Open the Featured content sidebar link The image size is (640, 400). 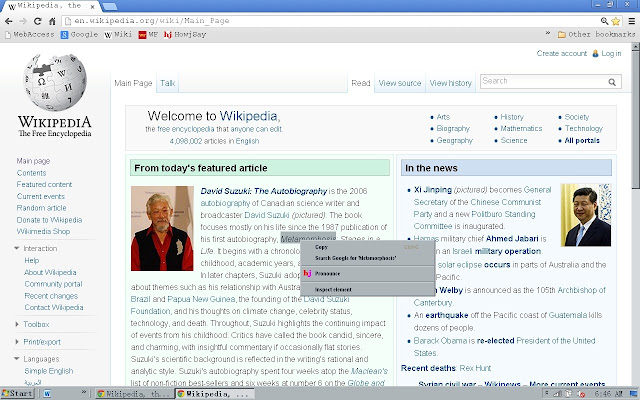[x=44, y=184]
